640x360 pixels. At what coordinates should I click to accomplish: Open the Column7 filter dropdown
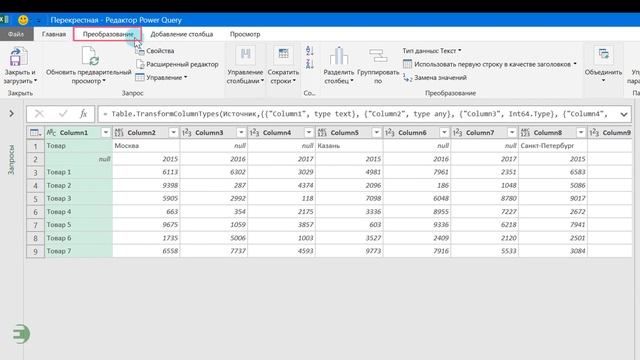[x=512, y=132]
